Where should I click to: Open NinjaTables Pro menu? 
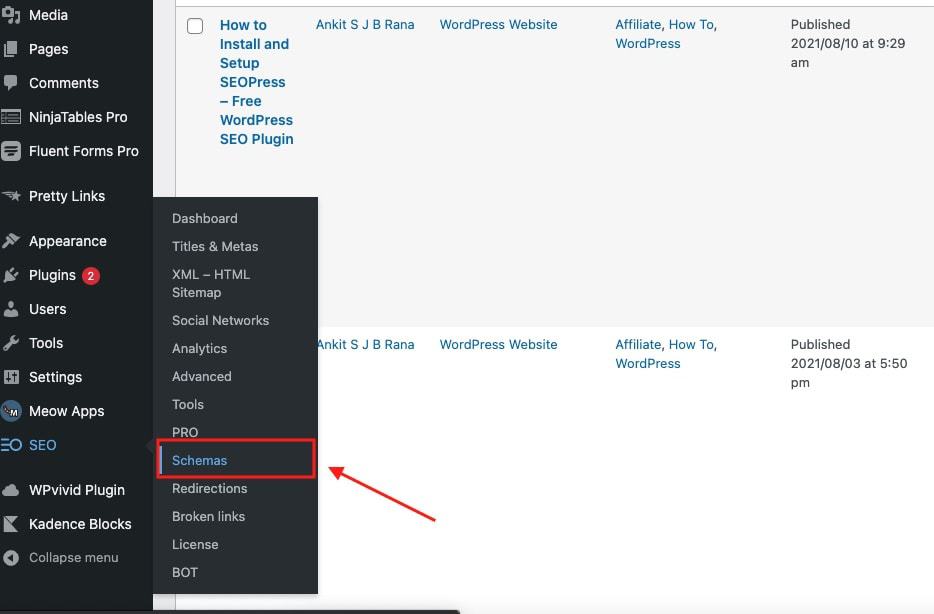point(76,117)
